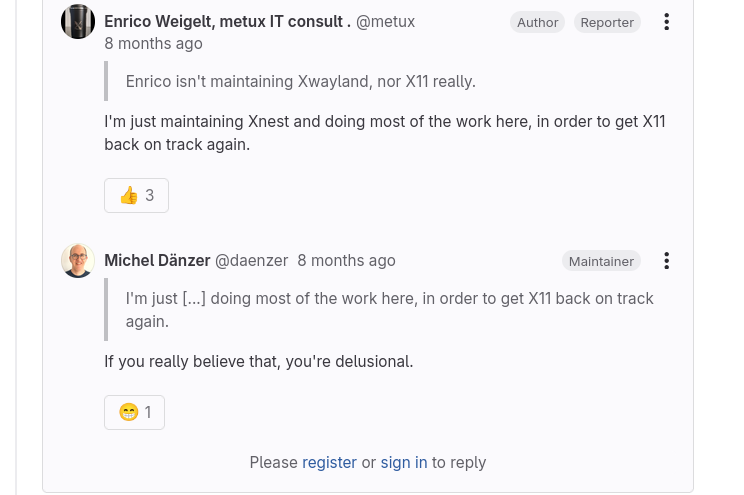This screenshot has height=495, width=744.
Task: Follow the register link
Action: pyautogui.click(x=329, y=462)
